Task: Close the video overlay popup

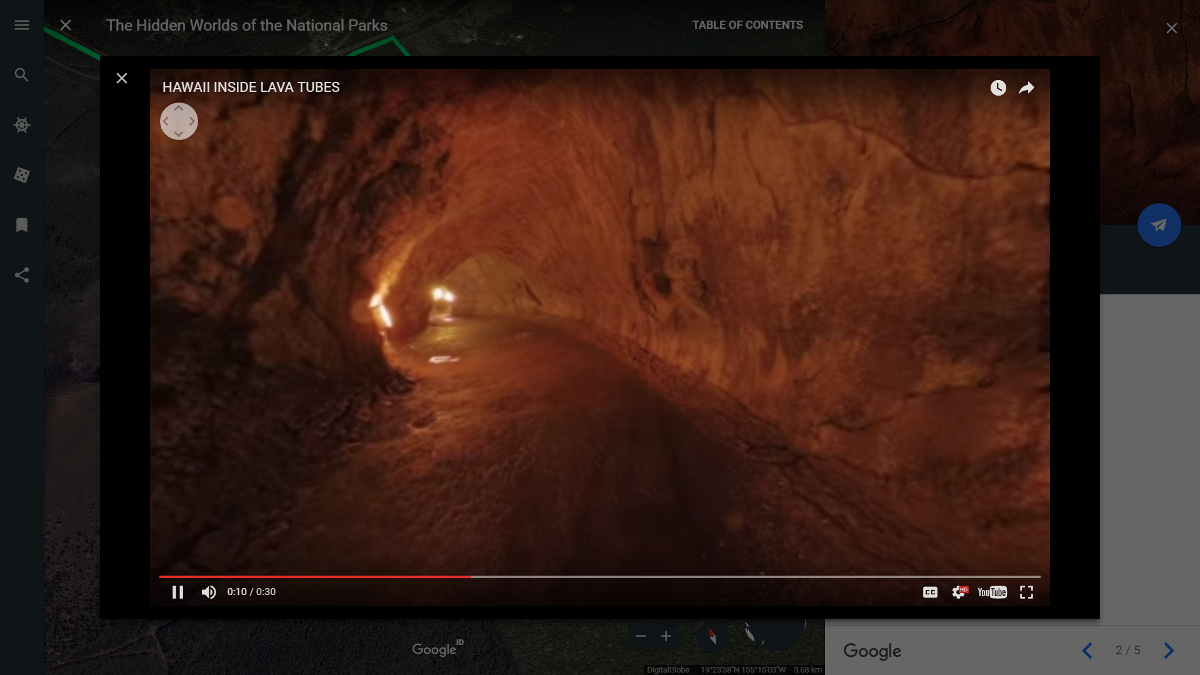Action: (x=122, y=78)
